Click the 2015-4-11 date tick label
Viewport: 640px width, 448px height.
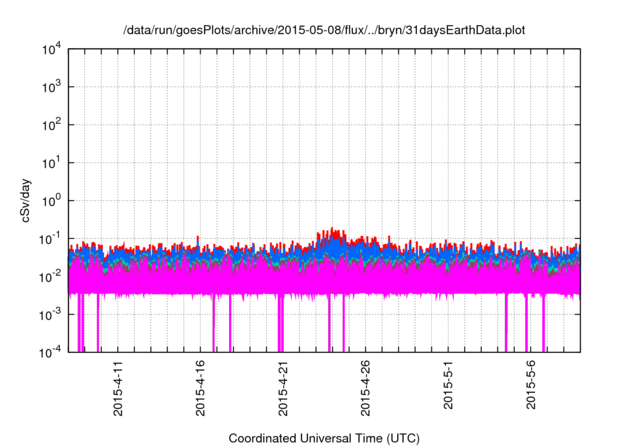(x=118, y=388)
